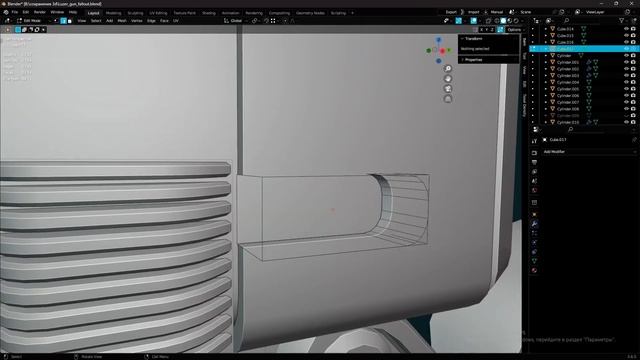Image resolution: width=640 pixels, height=360 pixels.
Task: Open the Object Data properties tab icon
Action: coord(534,260)
